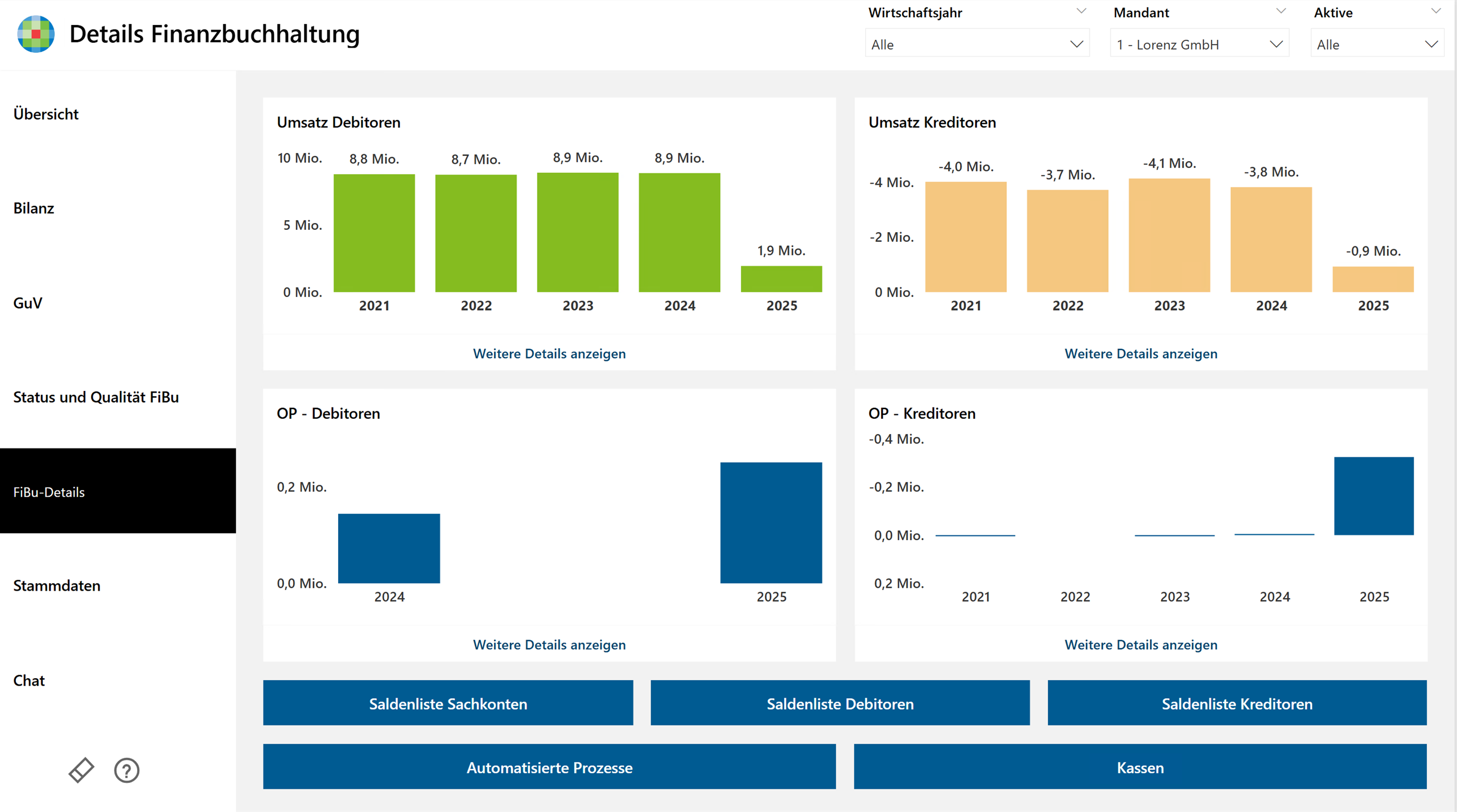
Task: Open the GuV page
Action: point(118,303)
